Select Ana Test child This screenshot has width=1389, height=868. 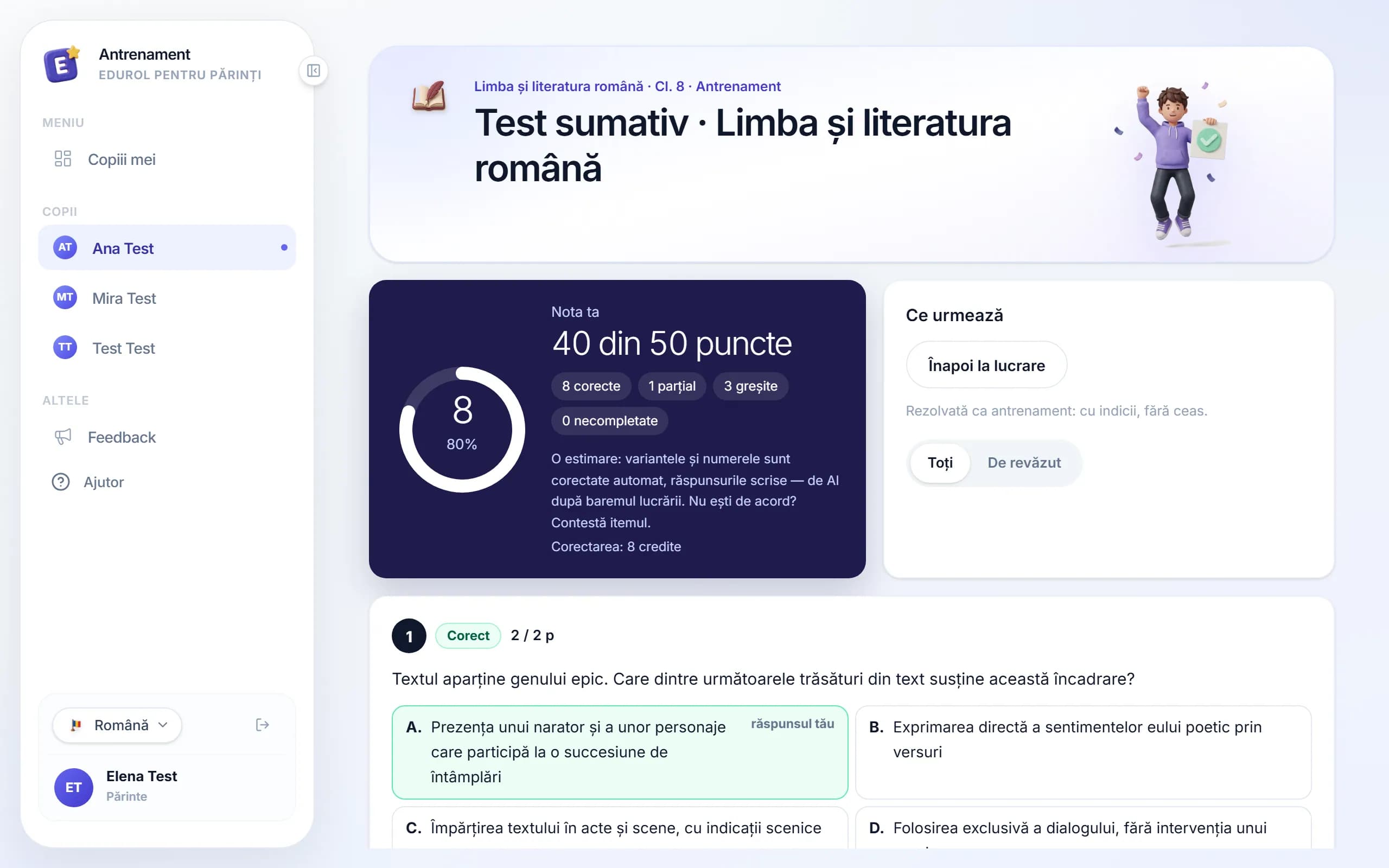click(x=167, y=248)
